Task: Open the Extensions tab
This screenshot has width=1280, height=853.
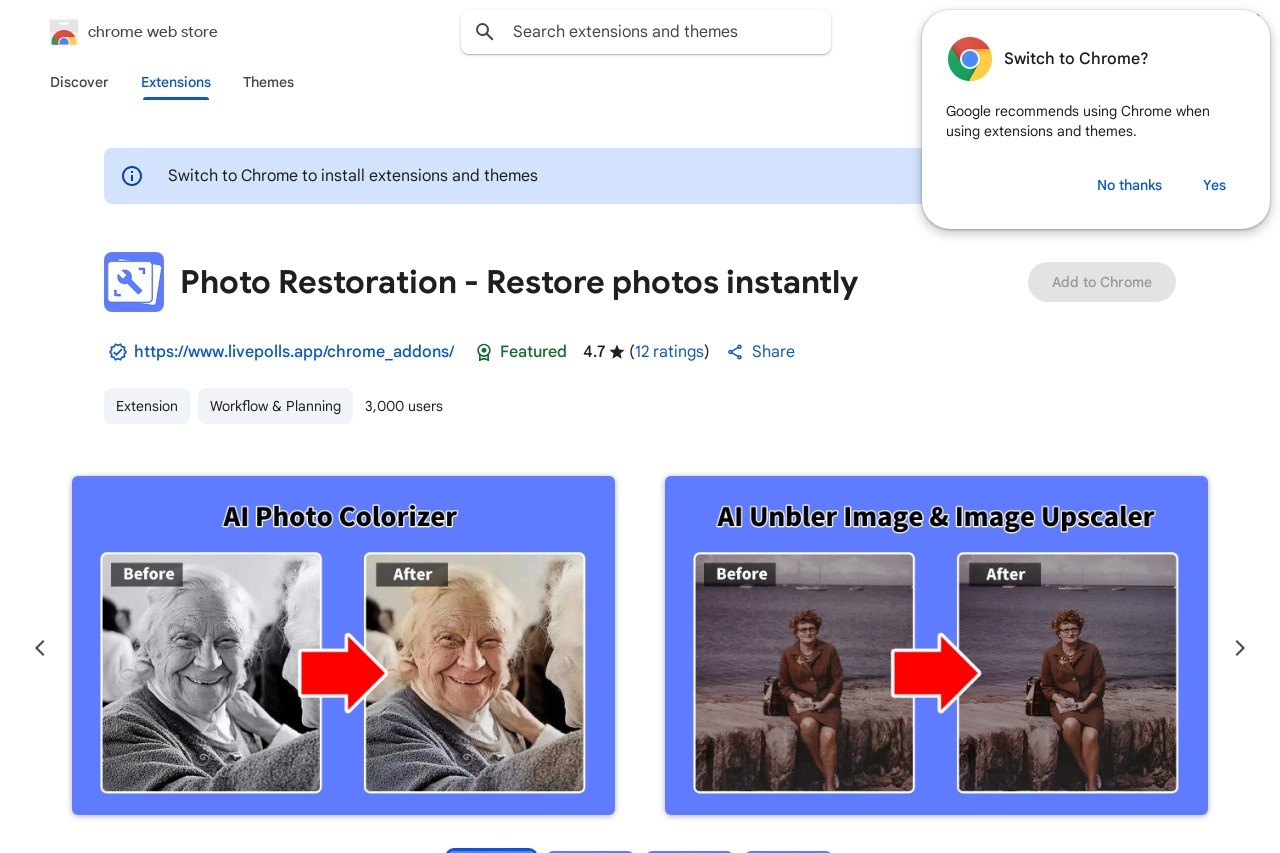Action: 176,82
